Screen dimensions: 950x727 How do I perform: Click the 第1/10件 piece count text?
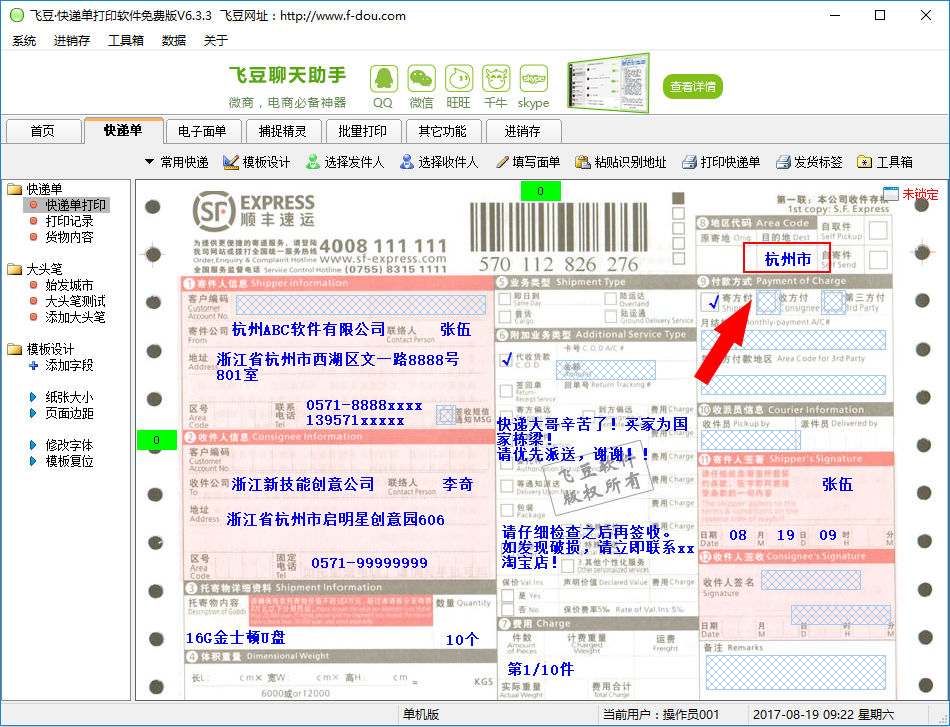pyautogui.click(x=540, y=669)
